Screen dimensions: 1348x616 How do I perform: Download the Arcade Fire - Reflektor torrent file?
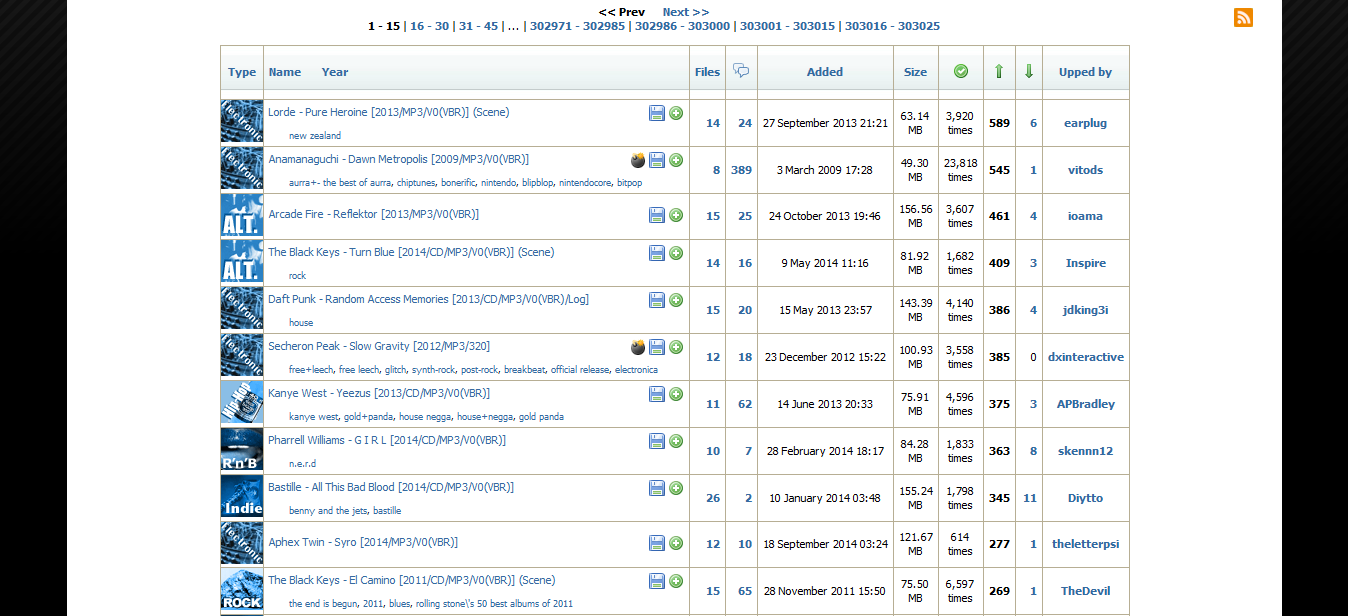point(657,215)
